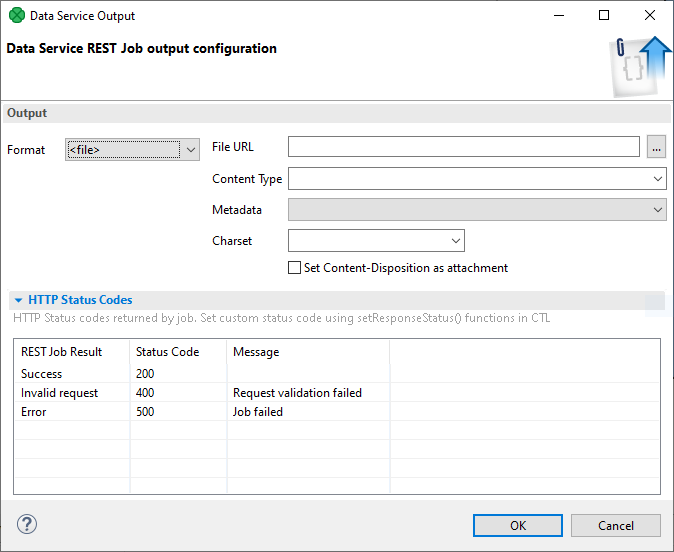Image resolution: width=674 pixels, height=552 pixels.
Task: Click the File URL browse button
Action: (656, 147)
